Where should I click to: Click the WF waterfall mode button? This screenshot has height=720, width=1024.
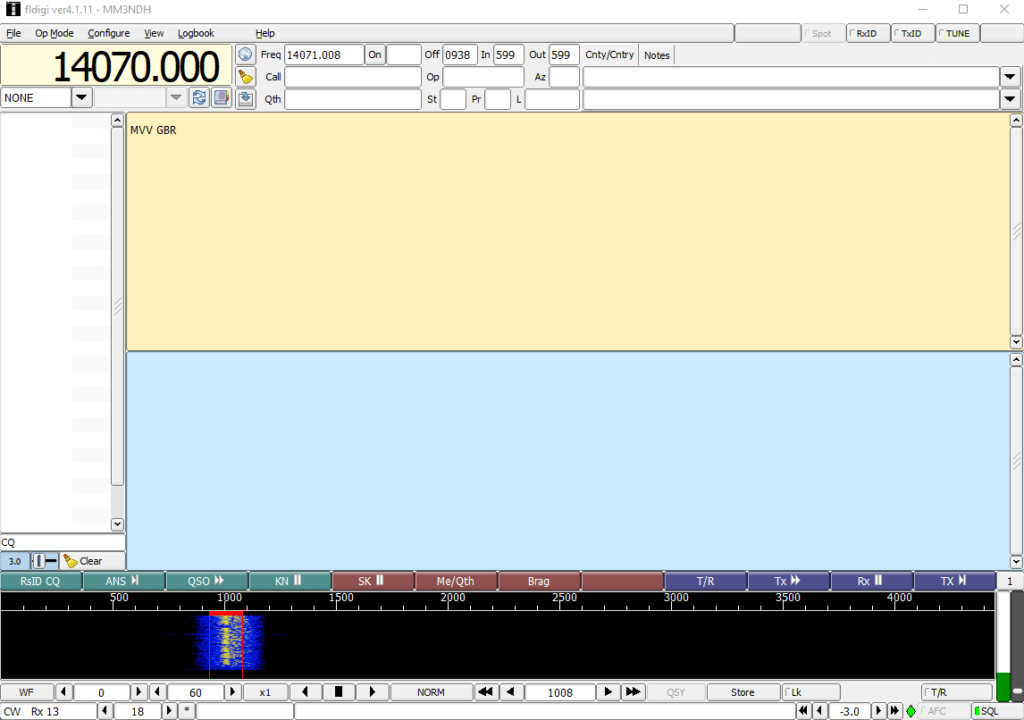tap(27, 692)
